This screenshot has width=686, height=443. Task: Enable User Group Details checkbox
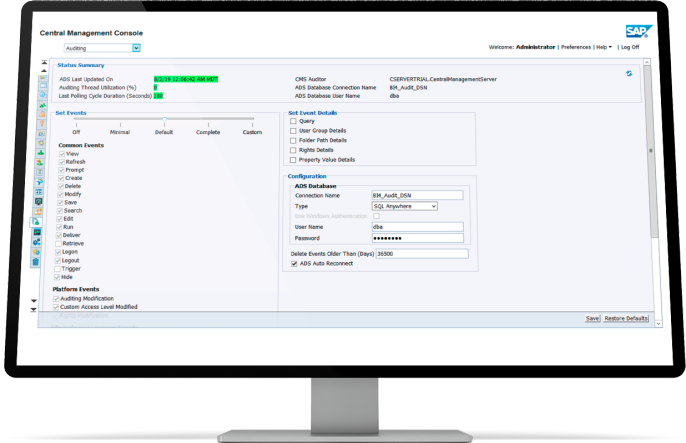tap(293, 131)
